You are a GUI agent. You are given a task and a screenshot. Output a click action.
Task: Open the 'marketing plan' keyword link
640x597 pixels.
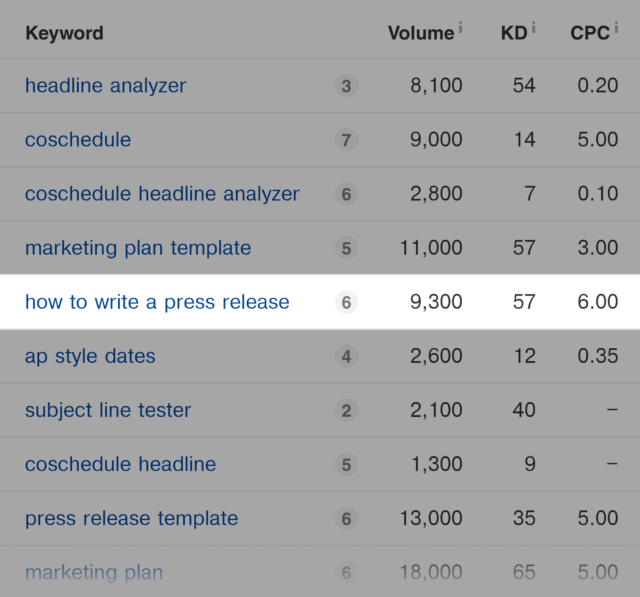(94, 573)
